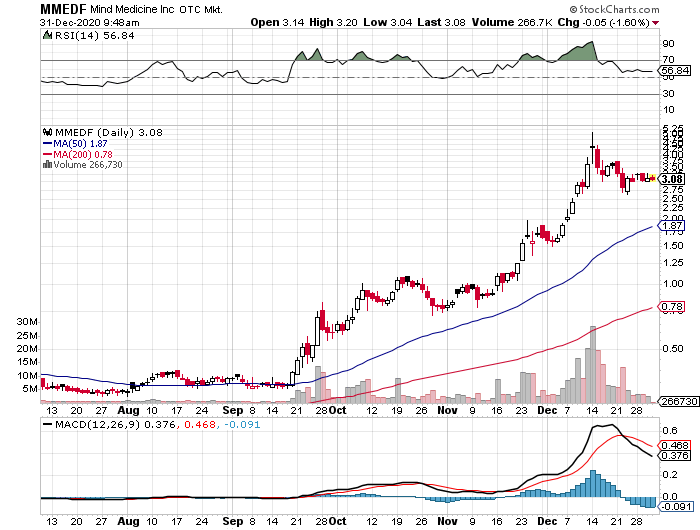700x530 pixels.
Task: Click the blue 1.87 MA(50) axis tag
Action: pos(672,225)
